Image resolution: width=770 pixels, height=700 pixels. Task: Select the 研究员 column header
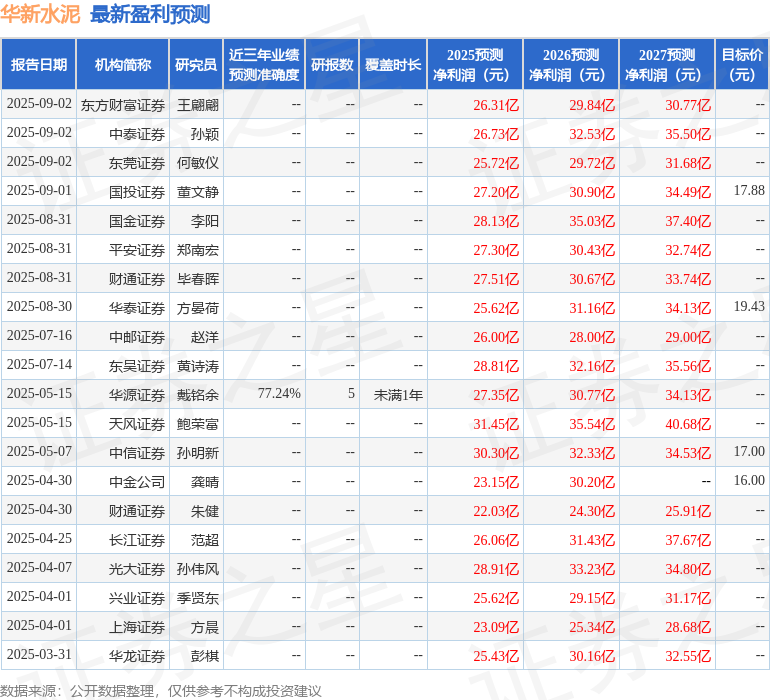pyautogui.click(x=195, y=65)
